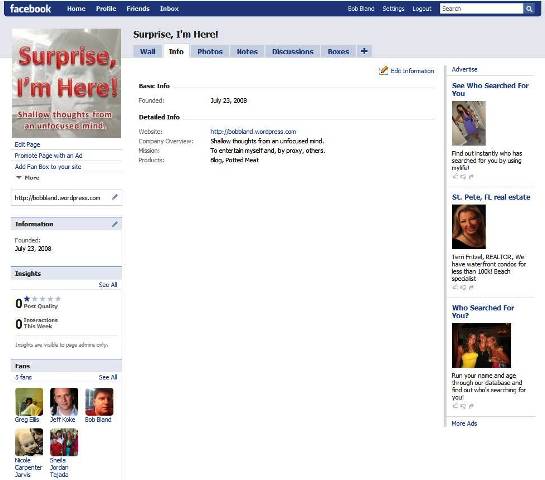Viewport: 545px width, 480px height.
Task: Click See Who Searched For You ad image
Action: tap(469, 123)
